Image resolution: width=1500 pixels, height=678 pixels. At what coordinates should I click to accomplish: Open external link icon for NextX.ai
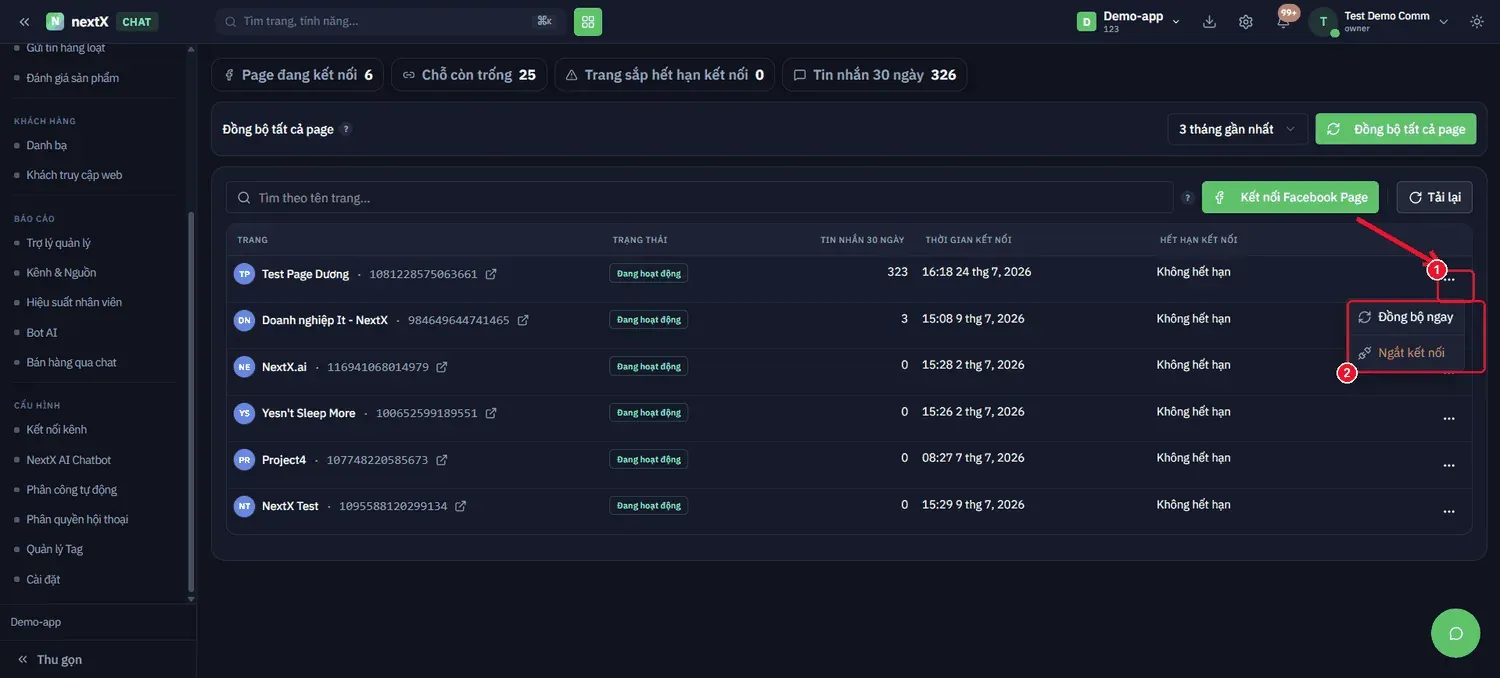(x=442, y=367)
